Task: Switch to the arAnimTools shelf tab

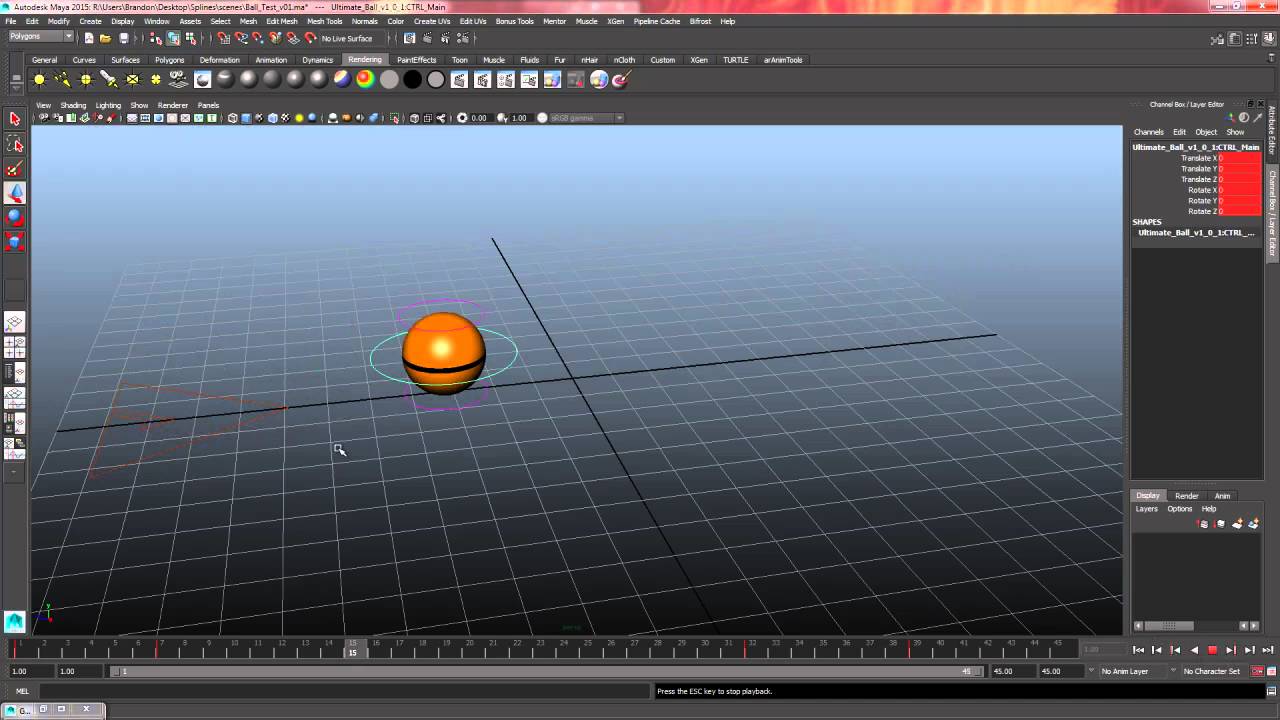Action: coord(783,60)
